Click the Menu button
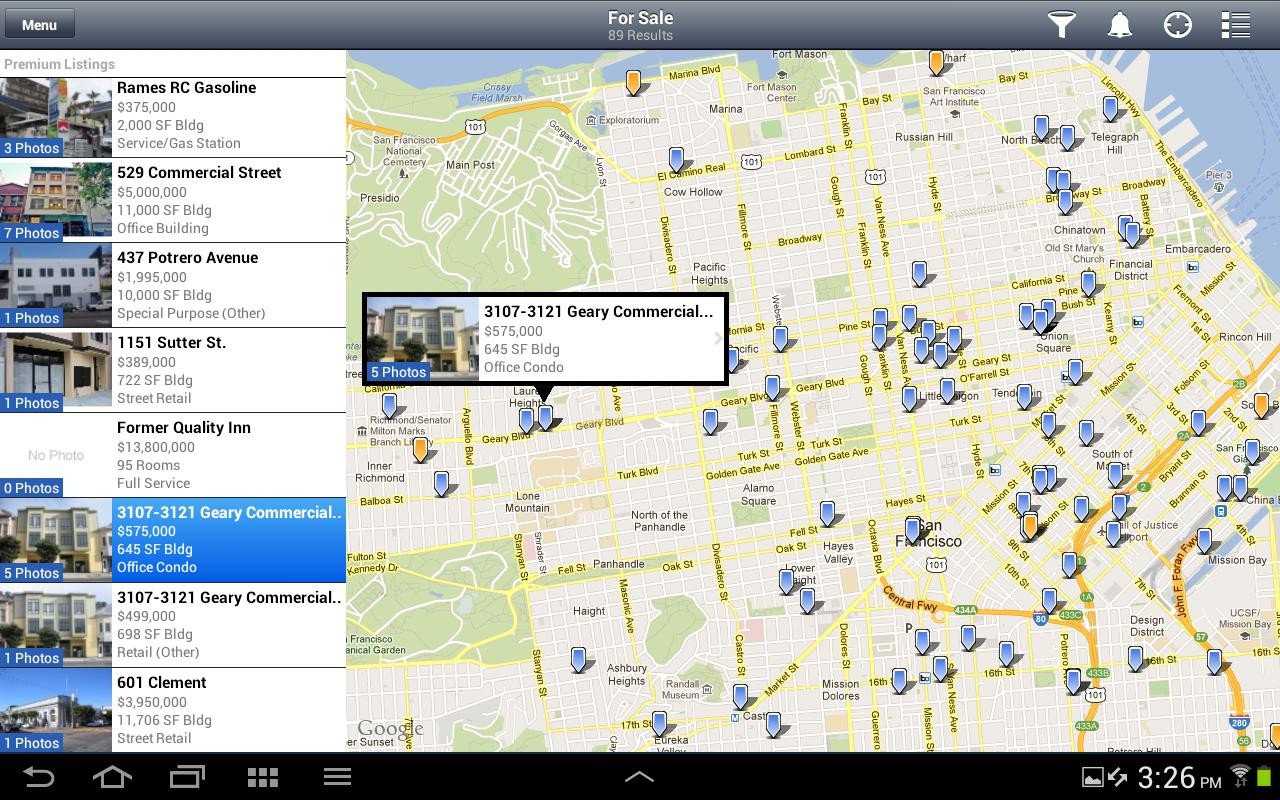 pyautogui.click(x=39, y=25)
